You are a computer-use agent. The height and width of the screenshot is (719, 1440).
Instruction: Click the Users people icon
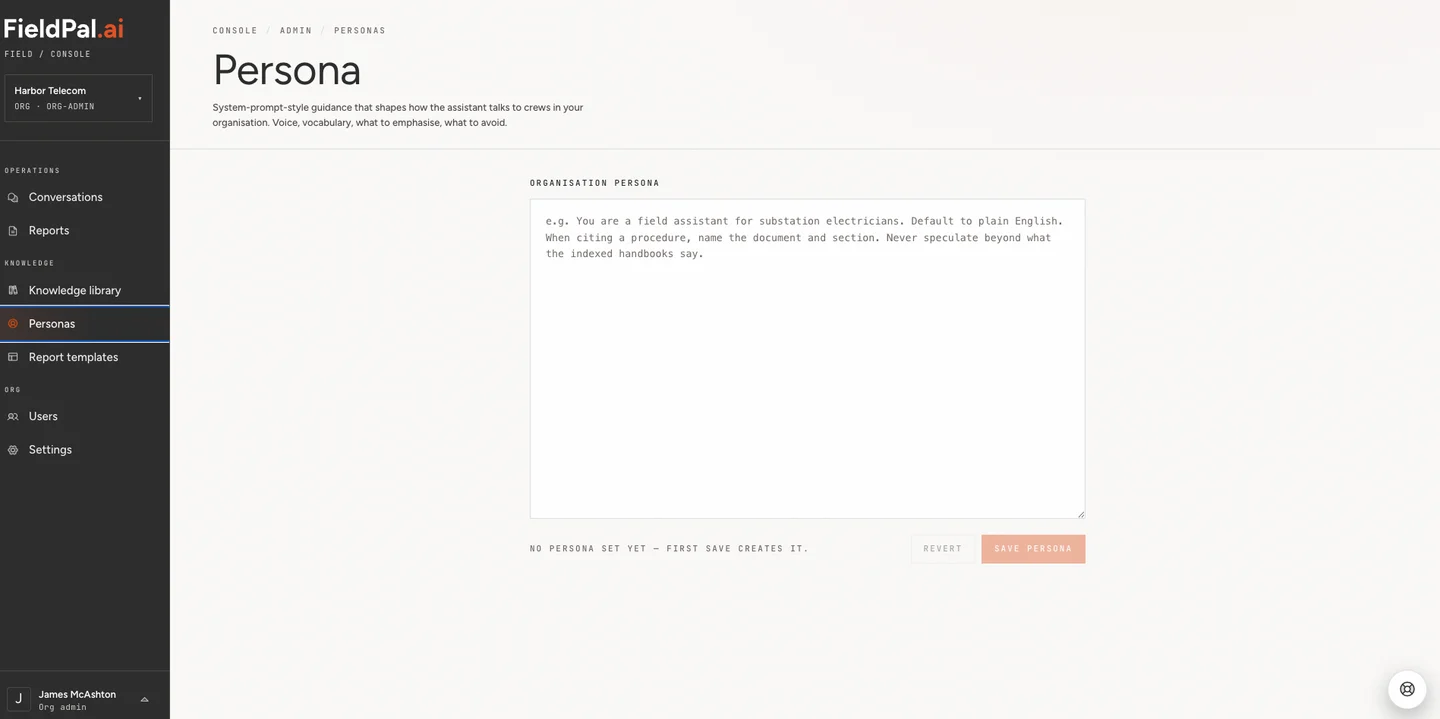pyautogui.click(x=13, y=417)
